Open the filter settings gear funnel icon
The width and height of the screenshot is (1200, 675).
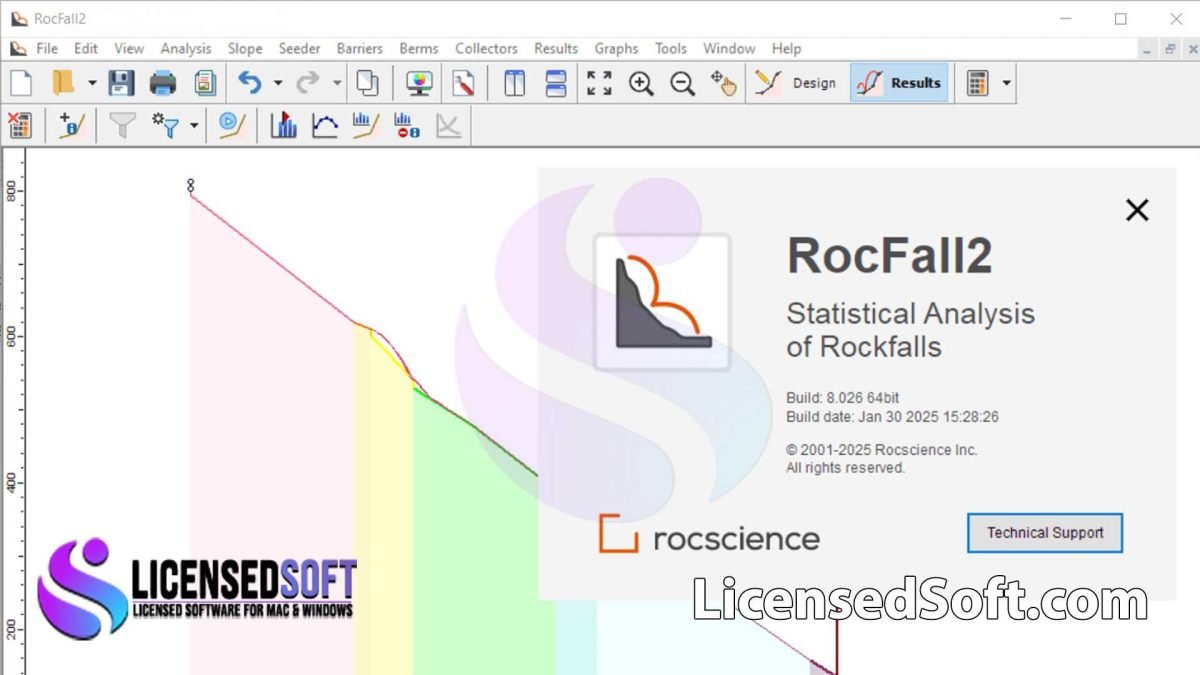[165, 125]
